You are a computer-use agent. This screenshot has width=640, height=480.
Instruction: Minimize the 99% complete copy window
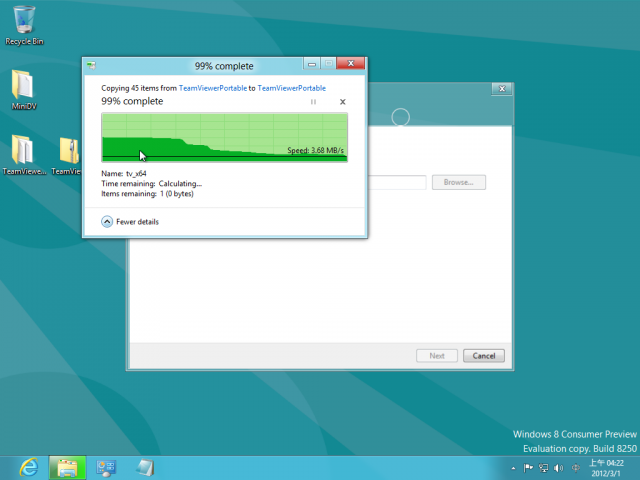(x=312, y=64)
